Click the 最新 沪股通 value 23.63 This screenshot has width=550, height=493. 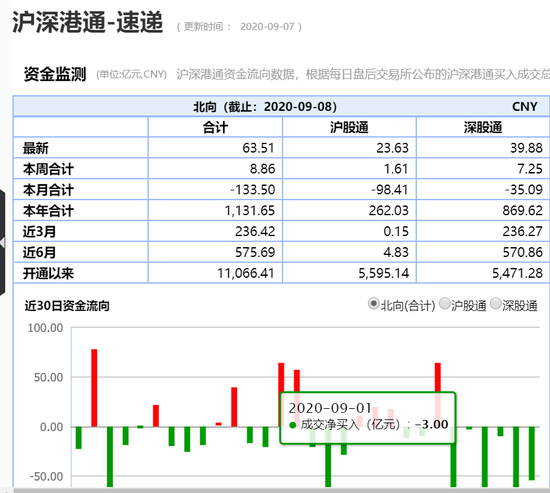click(x=392, y=148)
